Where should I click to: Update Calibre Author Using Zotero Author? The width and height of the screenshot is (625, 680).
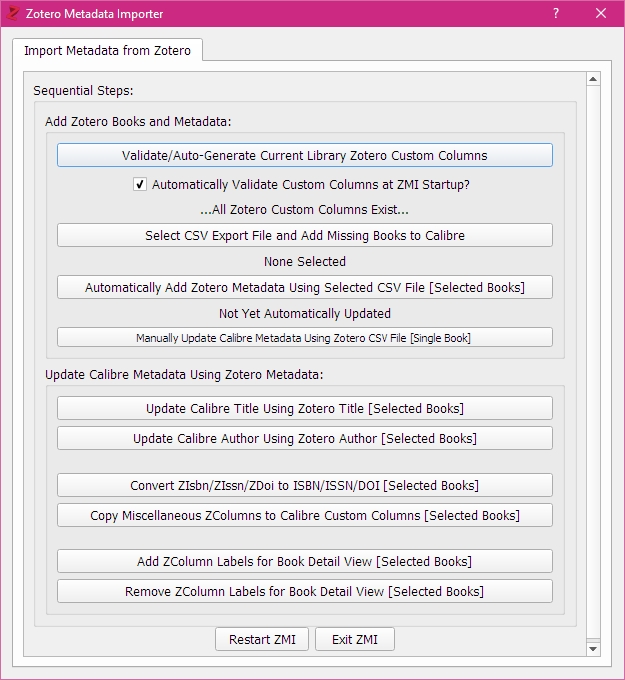[x=304, y=438]
